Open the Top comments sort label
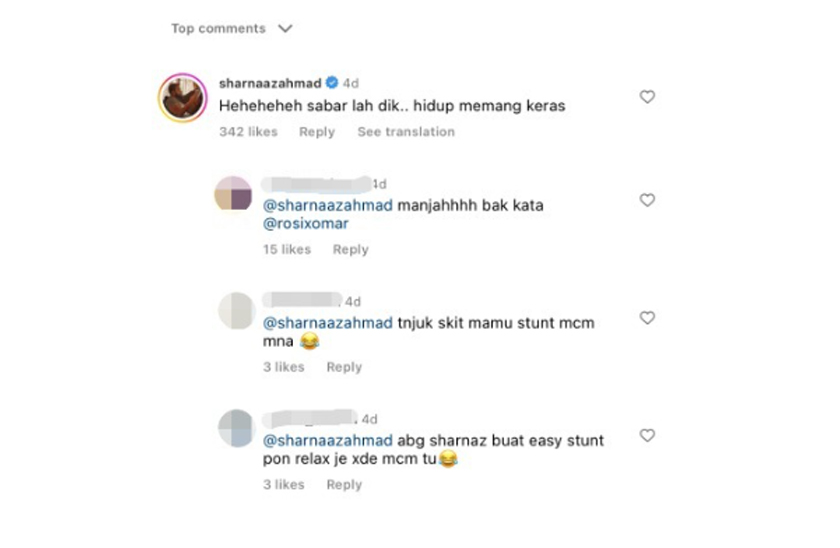 [x=219, y=28]
